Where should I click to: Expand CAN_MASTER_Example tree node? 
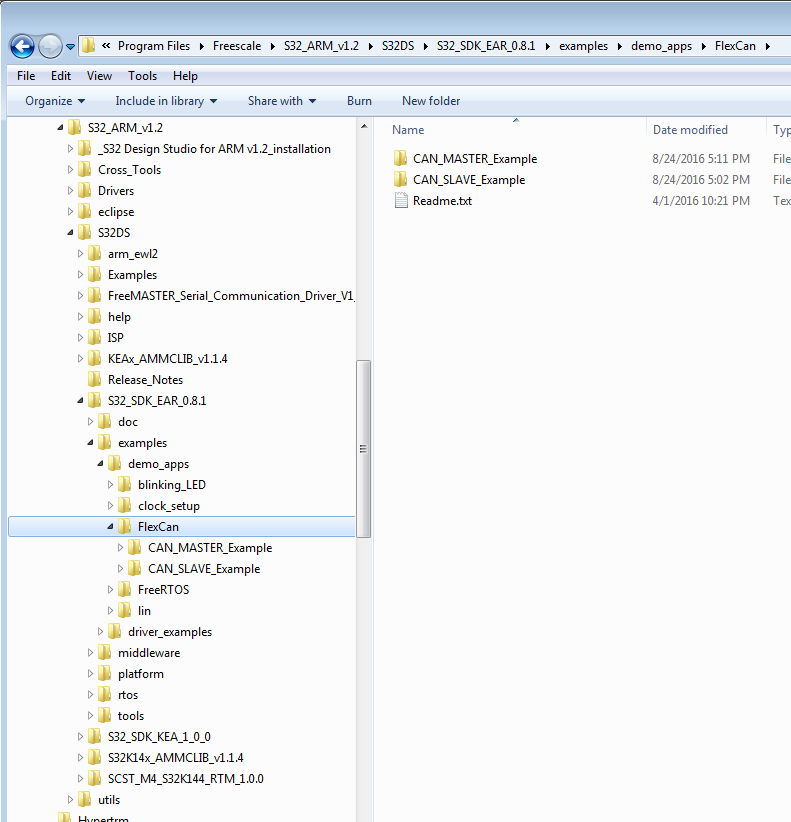click(120, 547)
